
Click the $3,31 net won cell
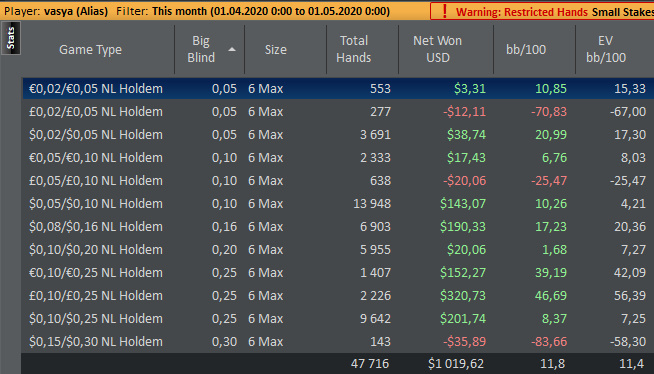470,88
